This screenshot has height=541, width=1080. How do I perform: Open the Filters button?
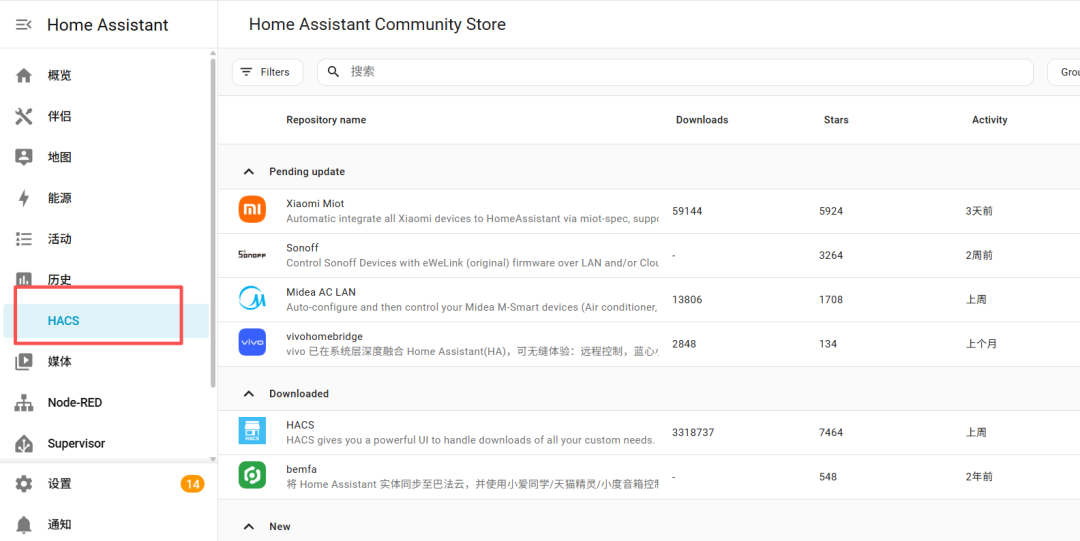pyautogui.click(x=267, y=72)
